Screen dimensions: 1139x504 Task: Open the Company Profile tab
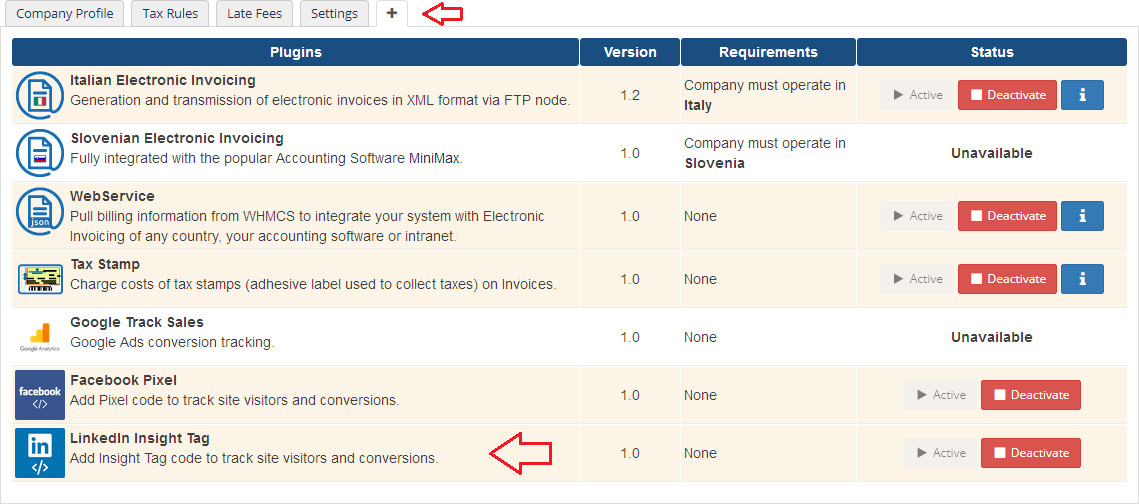click(65, 14)
